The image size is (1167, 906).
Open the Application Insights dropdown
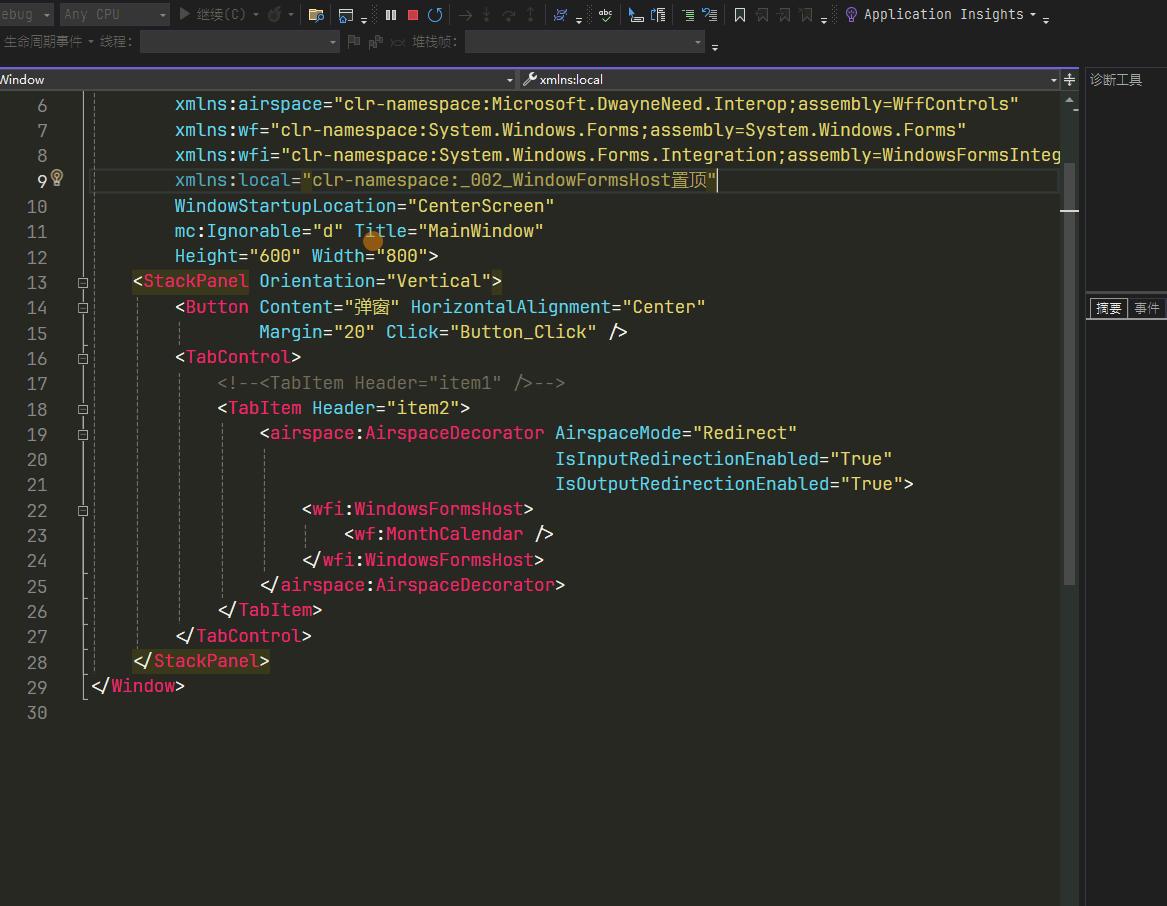click(x=1032, y=14)
